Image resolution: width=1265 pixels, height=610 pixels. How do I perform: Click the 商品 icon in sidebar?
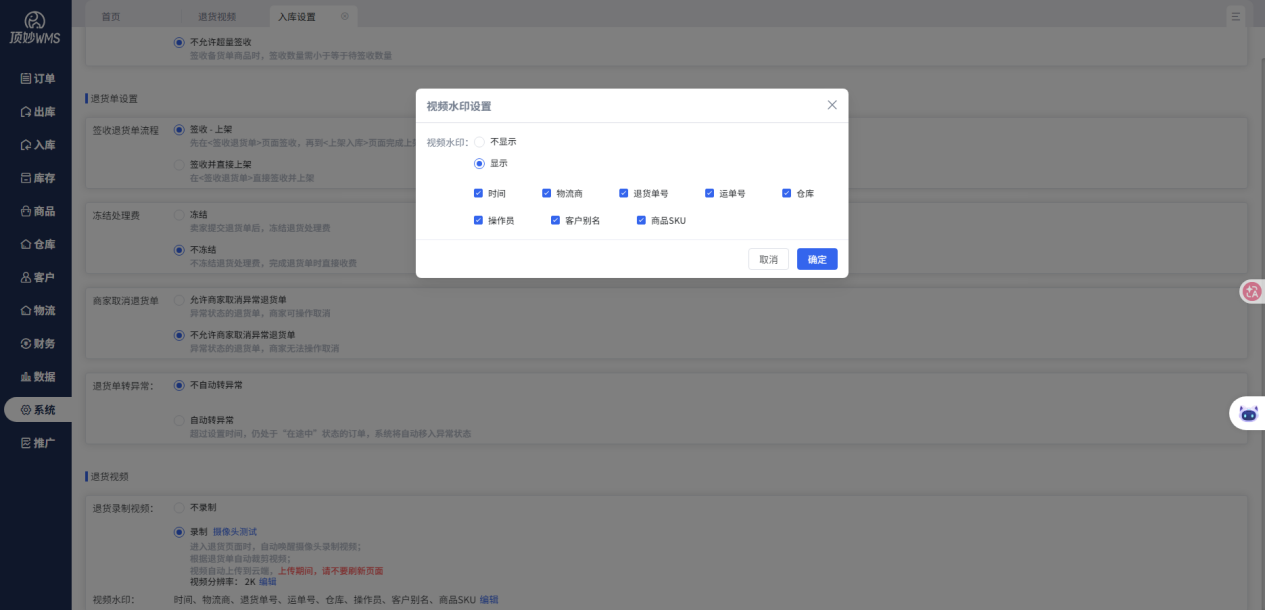(x=26, y=211)
